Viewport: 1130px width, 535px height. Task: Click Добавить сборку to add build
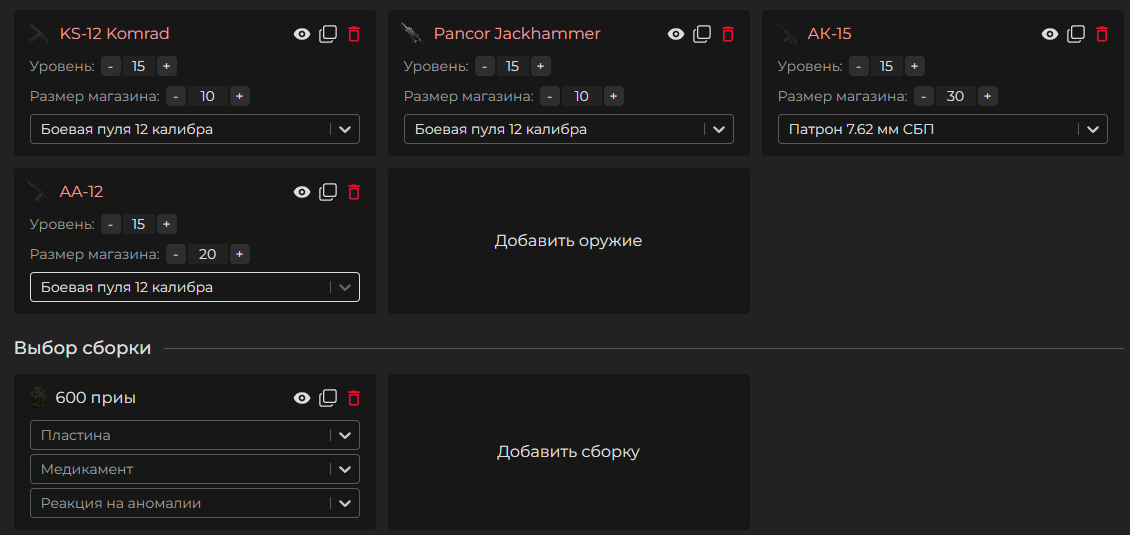[x=568, y=452]
